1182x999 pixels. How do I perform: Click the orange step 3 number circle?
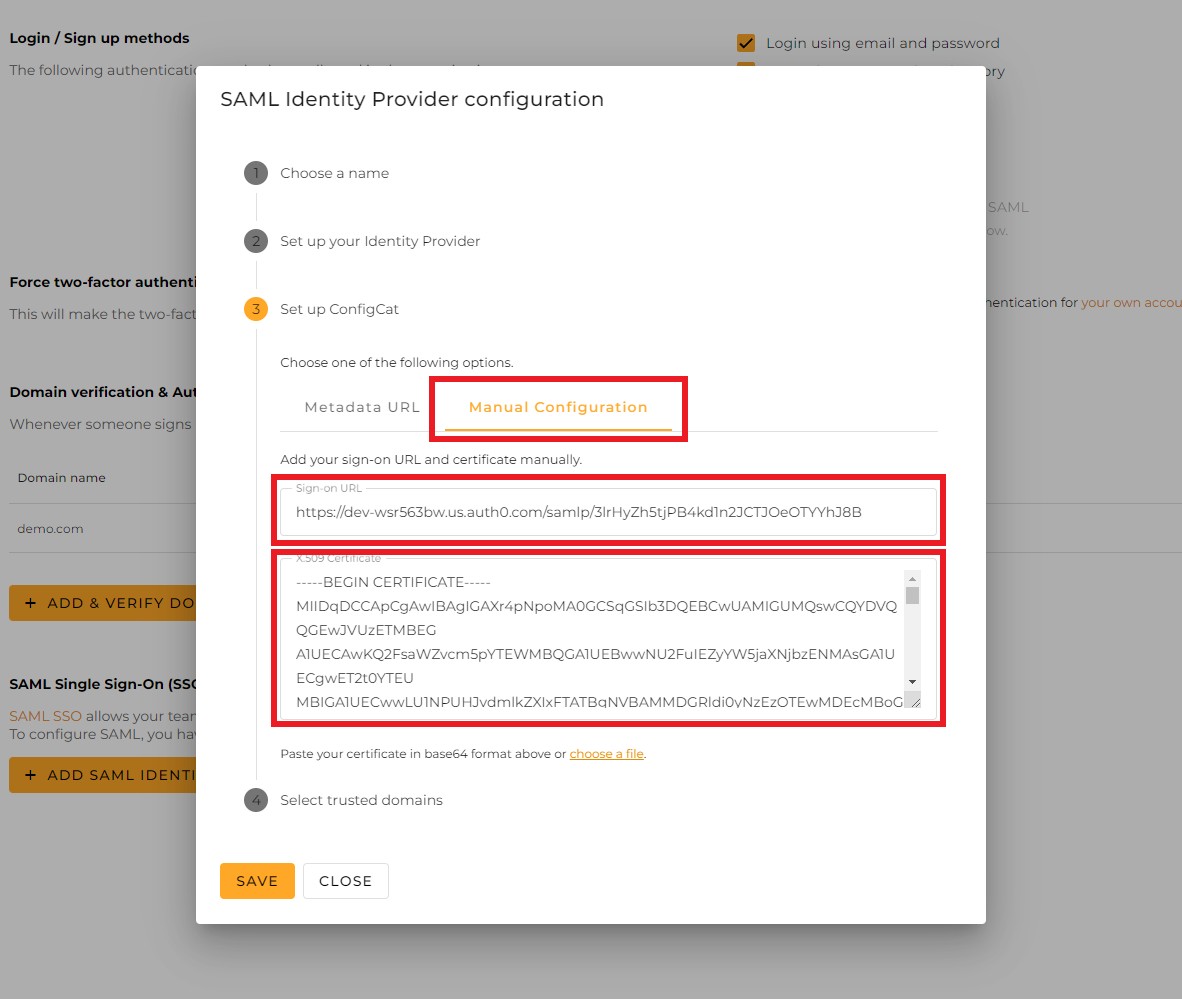point(256,309)
